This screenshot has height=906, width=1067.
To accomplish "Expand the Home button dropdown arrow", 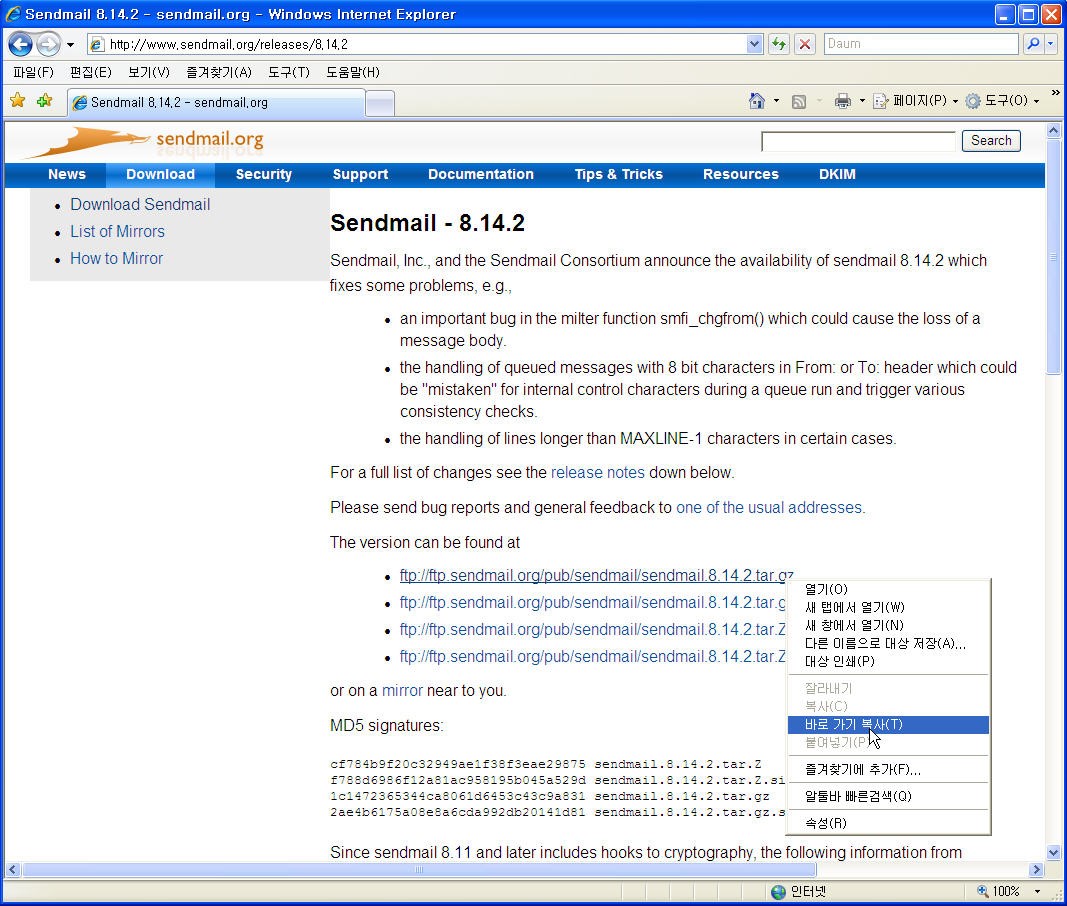I will point(776,101).
